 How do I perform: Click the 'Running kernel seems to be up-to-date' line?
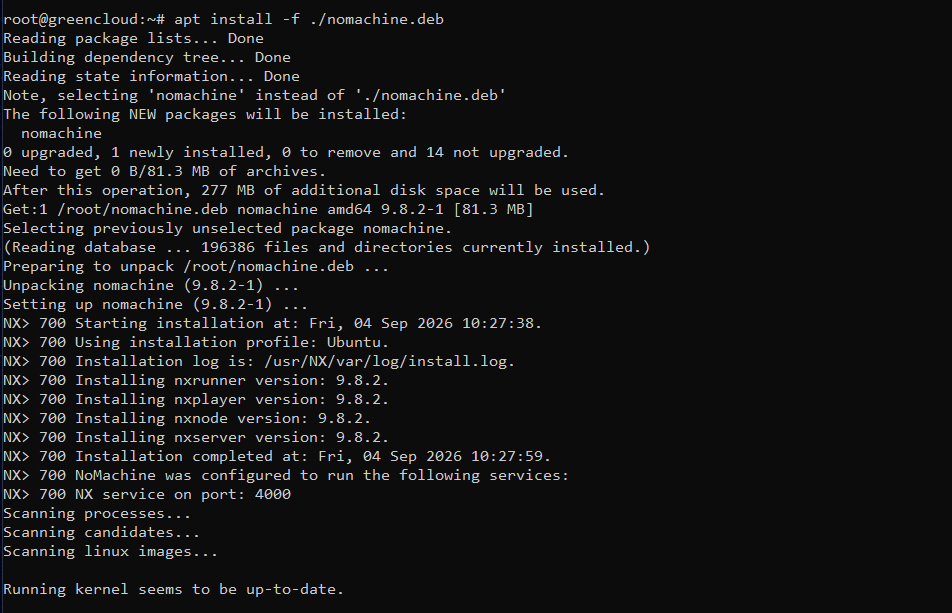pos(174,589)
